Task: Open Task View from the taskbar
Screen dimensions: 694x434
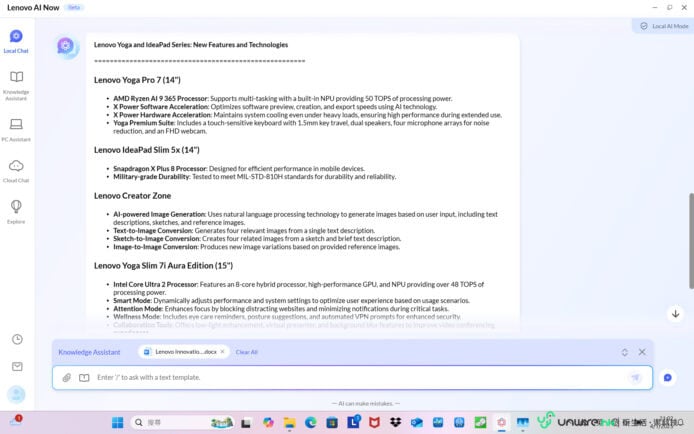Action: tap(246, 423)
